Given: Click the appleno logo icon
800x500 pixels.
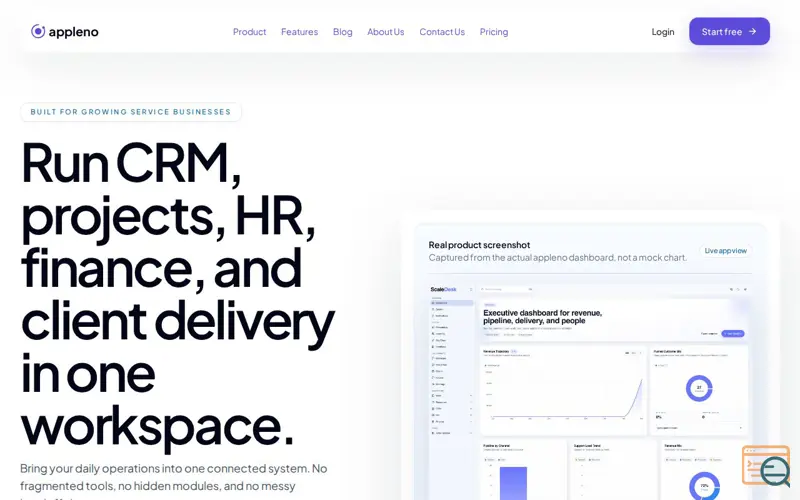Looking at the screenshot, I should [38, 31].
